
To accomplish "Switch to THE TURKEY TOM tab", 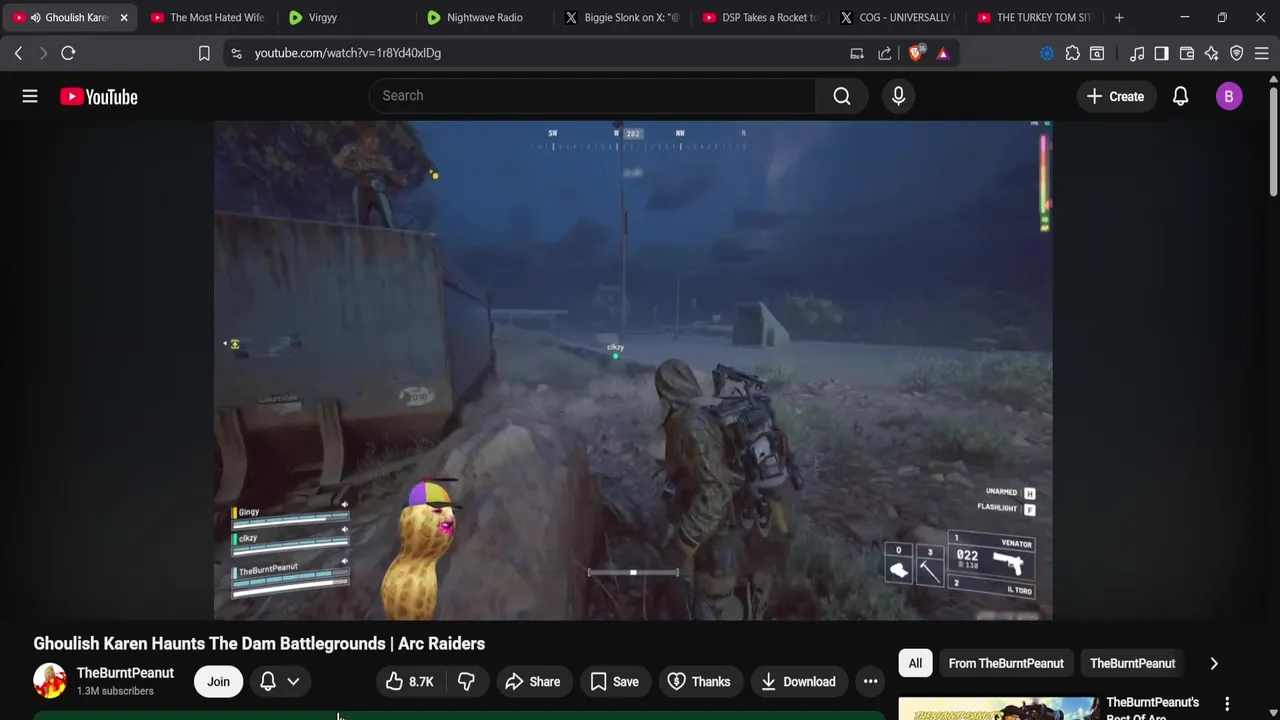I will coord(1036,17).
